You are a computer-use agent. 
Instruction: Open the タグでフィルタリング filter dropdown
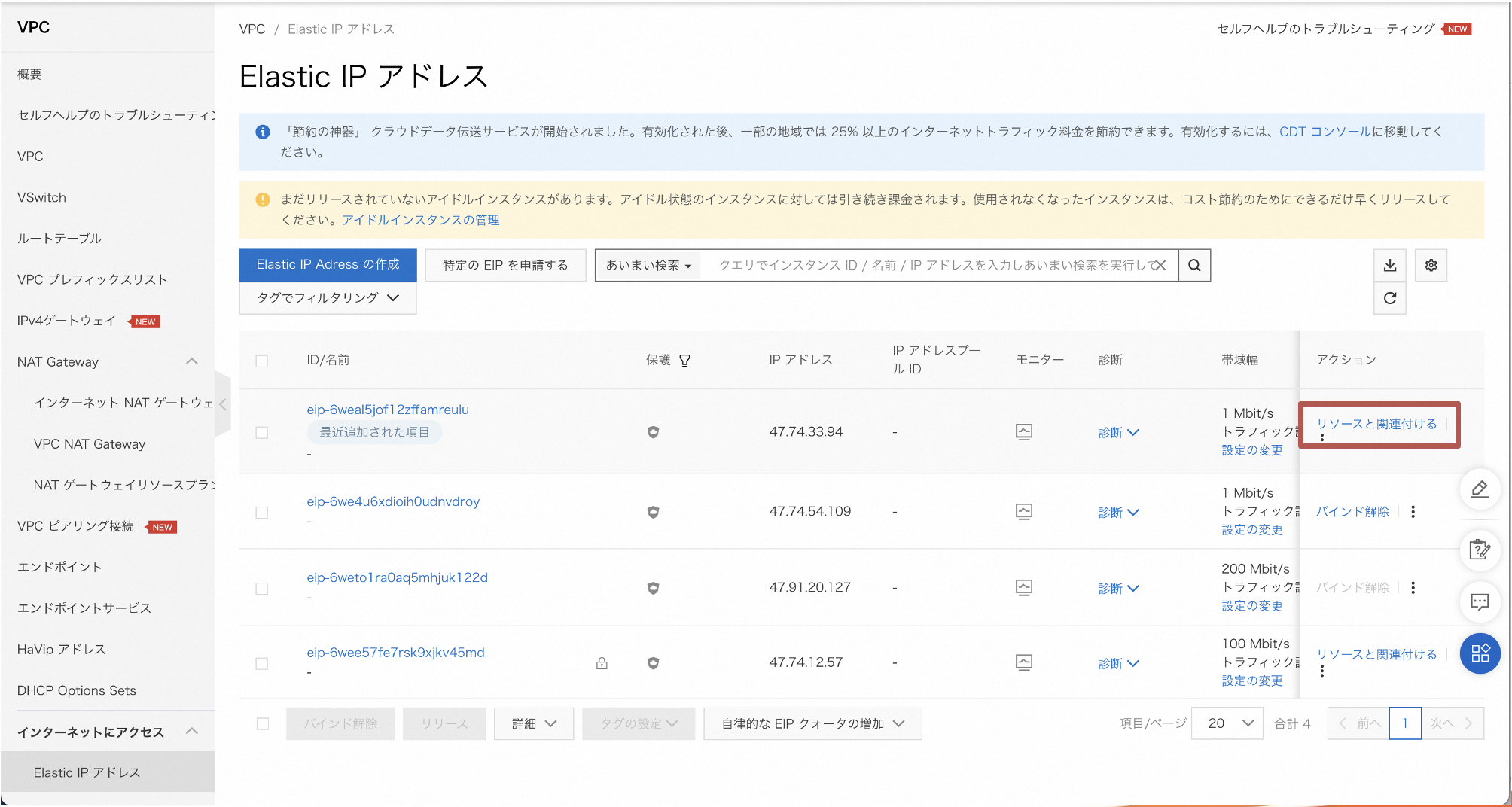click(x=327, y=297)
